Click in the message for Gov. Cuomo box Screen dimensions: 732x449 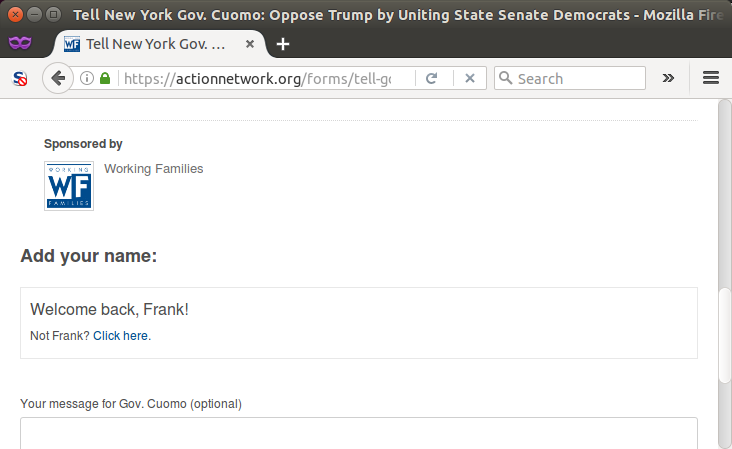[359, 433]
